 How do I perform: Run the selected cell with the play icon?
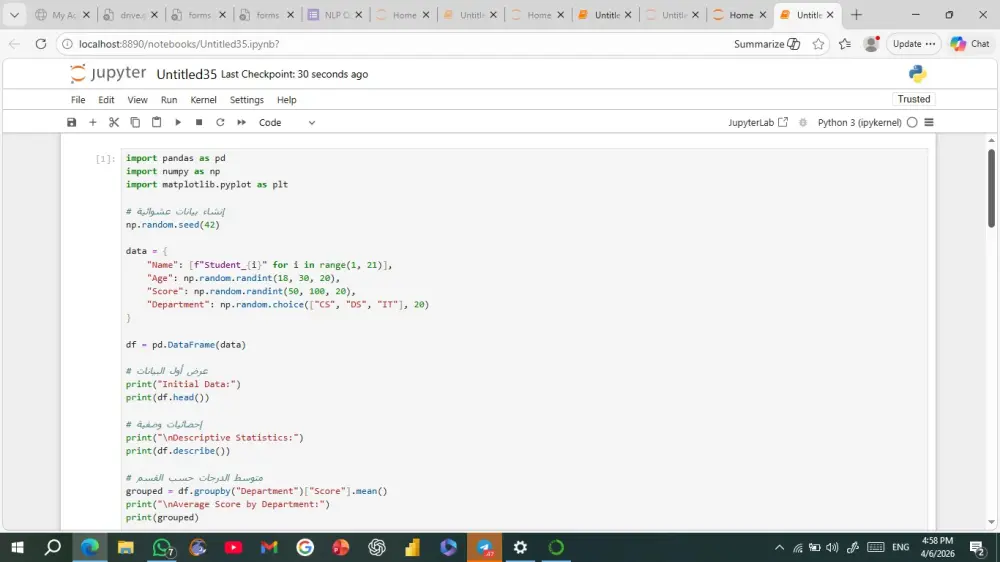178,122
